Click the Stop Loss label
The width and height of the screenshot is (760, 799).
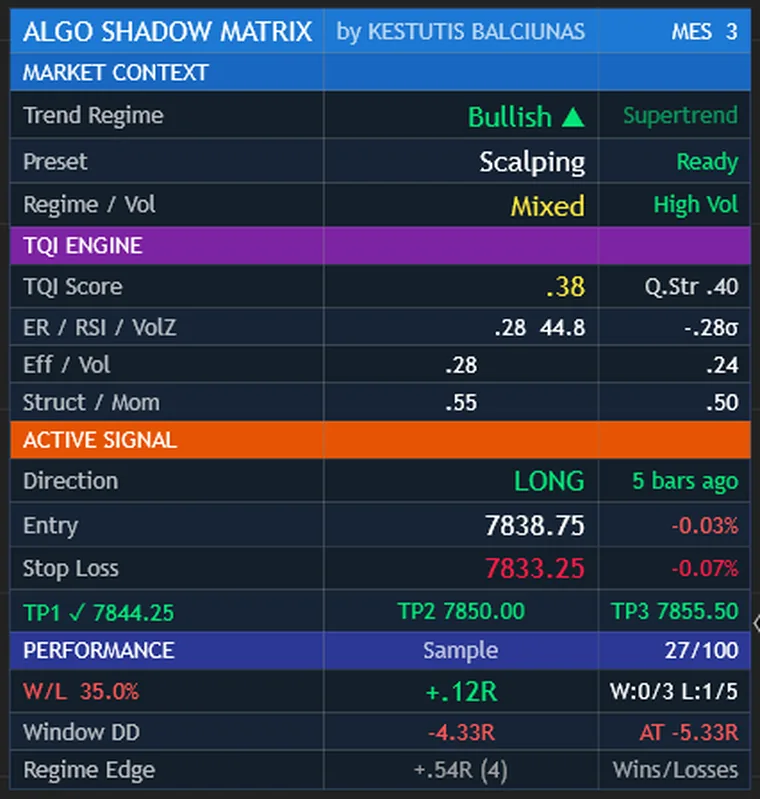pos(70,569)
